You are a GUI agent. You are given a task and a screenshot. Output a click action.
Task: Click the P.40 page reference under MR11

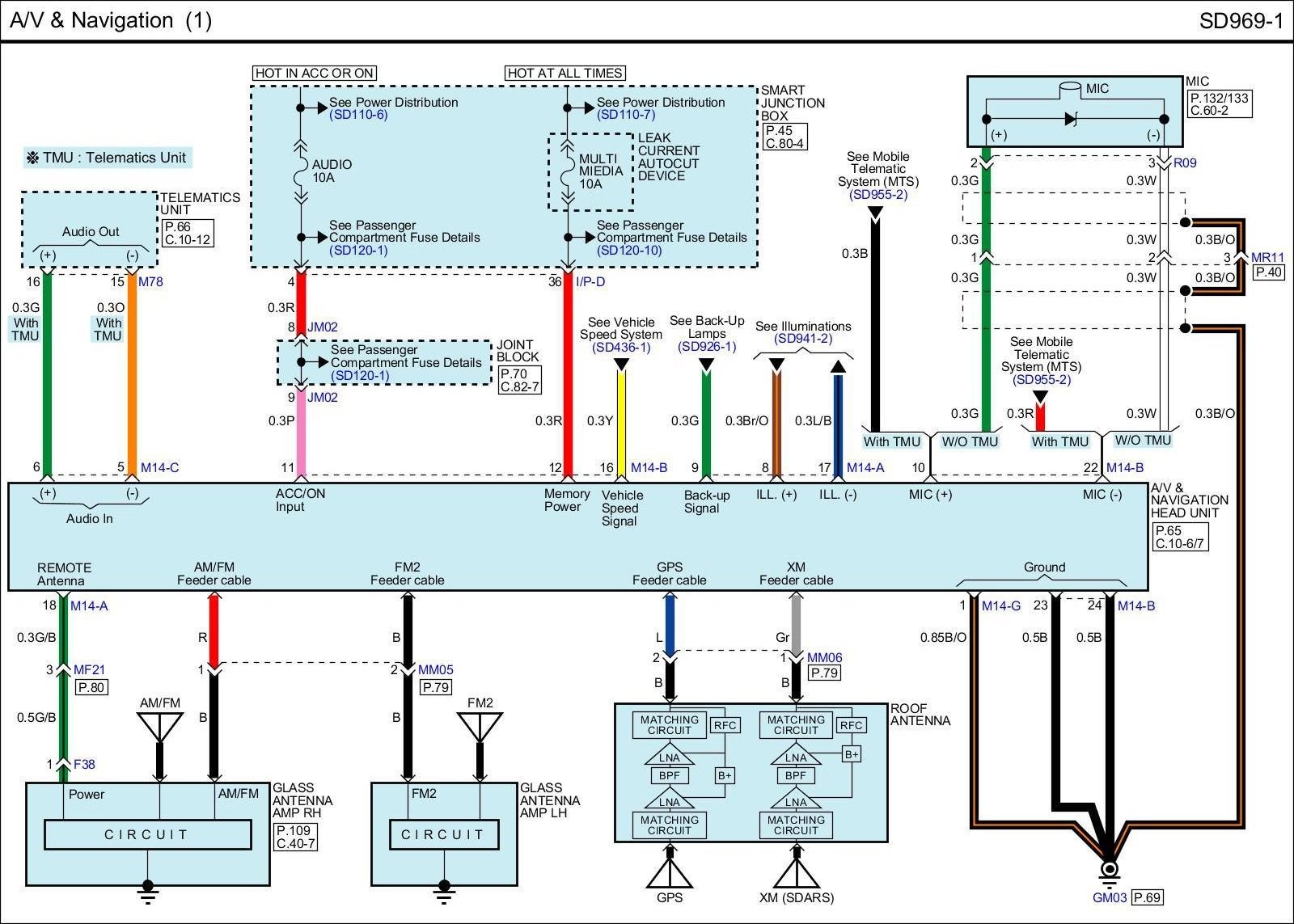click(x=1269, y=272)
